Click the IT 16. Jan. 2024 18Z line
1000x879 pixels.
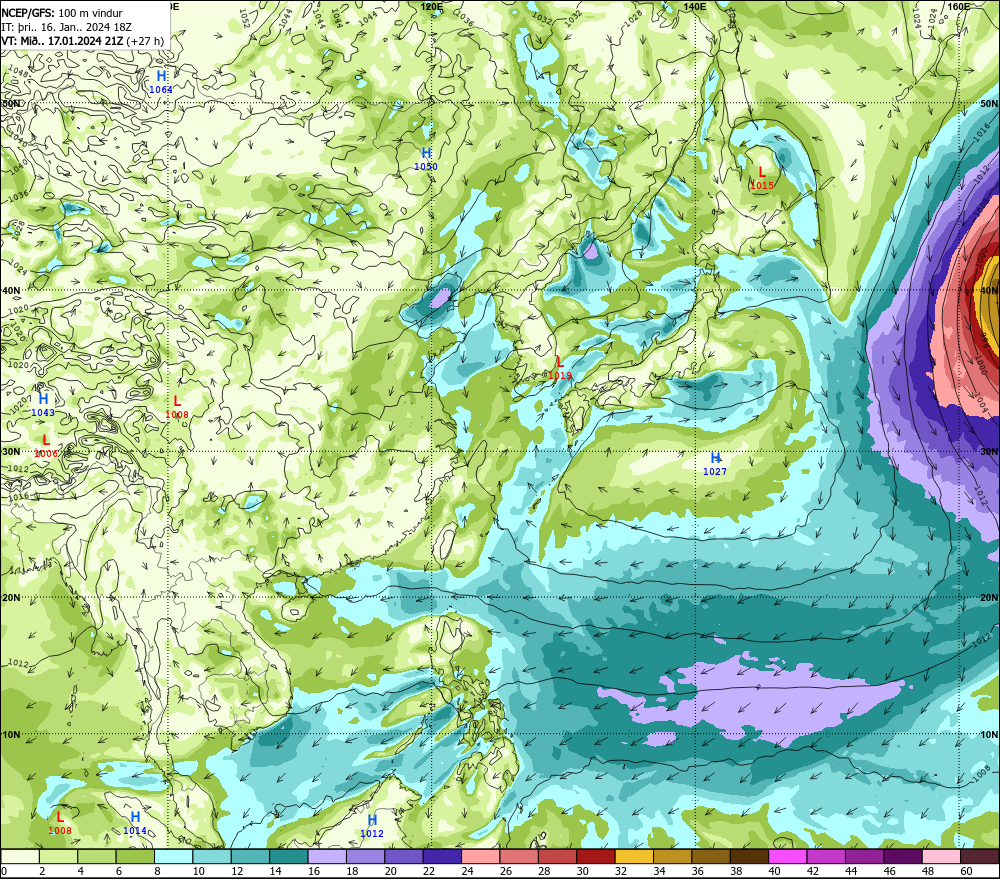66,27
